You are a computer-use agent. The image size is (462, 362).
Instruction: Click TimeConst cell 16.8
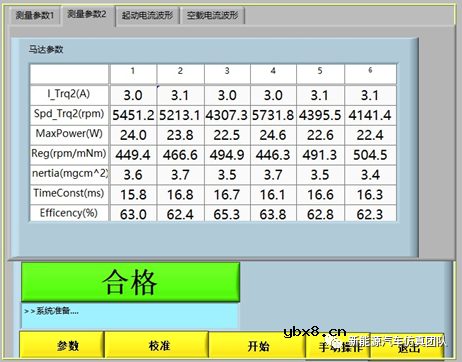(x=180, y=194)
